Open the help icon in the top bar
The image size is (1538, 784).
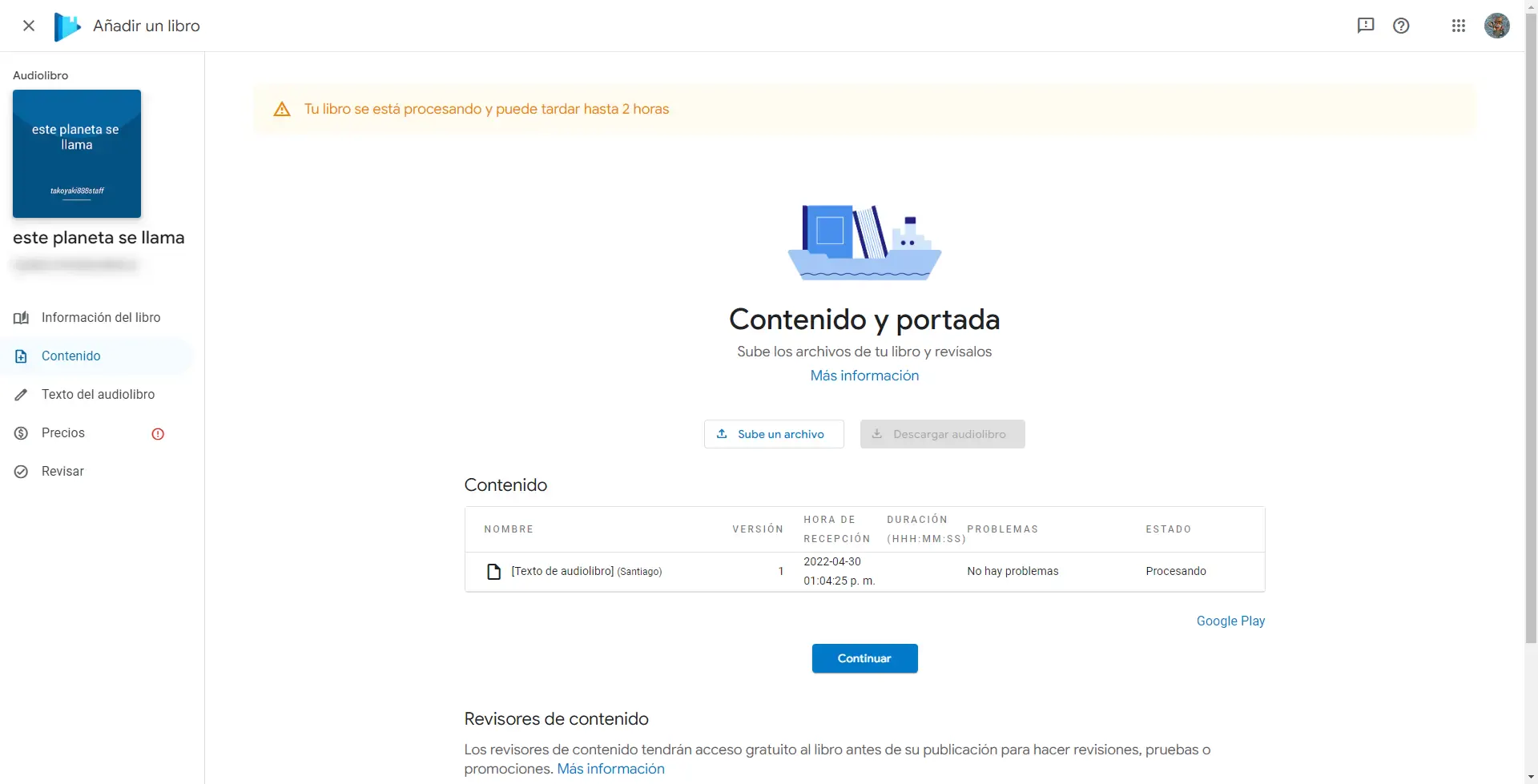pos(1401,26)
